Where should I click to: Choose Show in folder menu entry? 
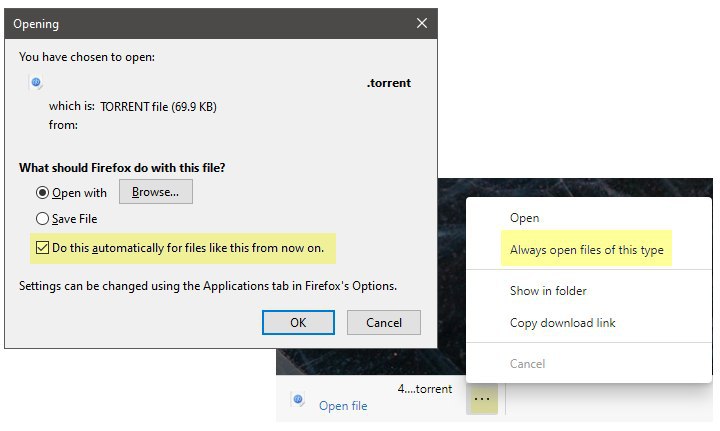tap(548, 291)
